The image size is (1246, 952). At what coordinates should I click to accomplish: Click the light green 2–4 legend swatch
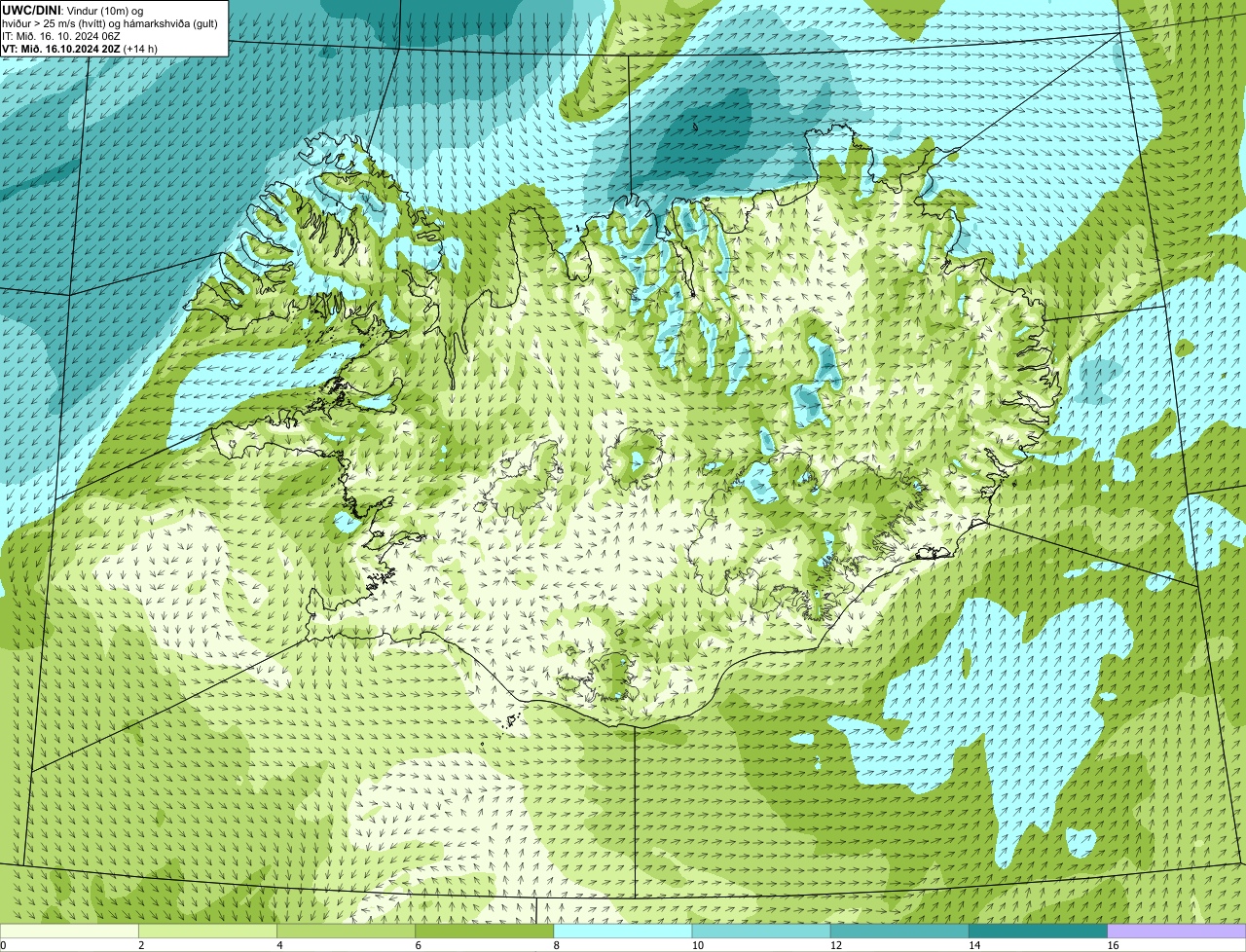pos(207,931)
